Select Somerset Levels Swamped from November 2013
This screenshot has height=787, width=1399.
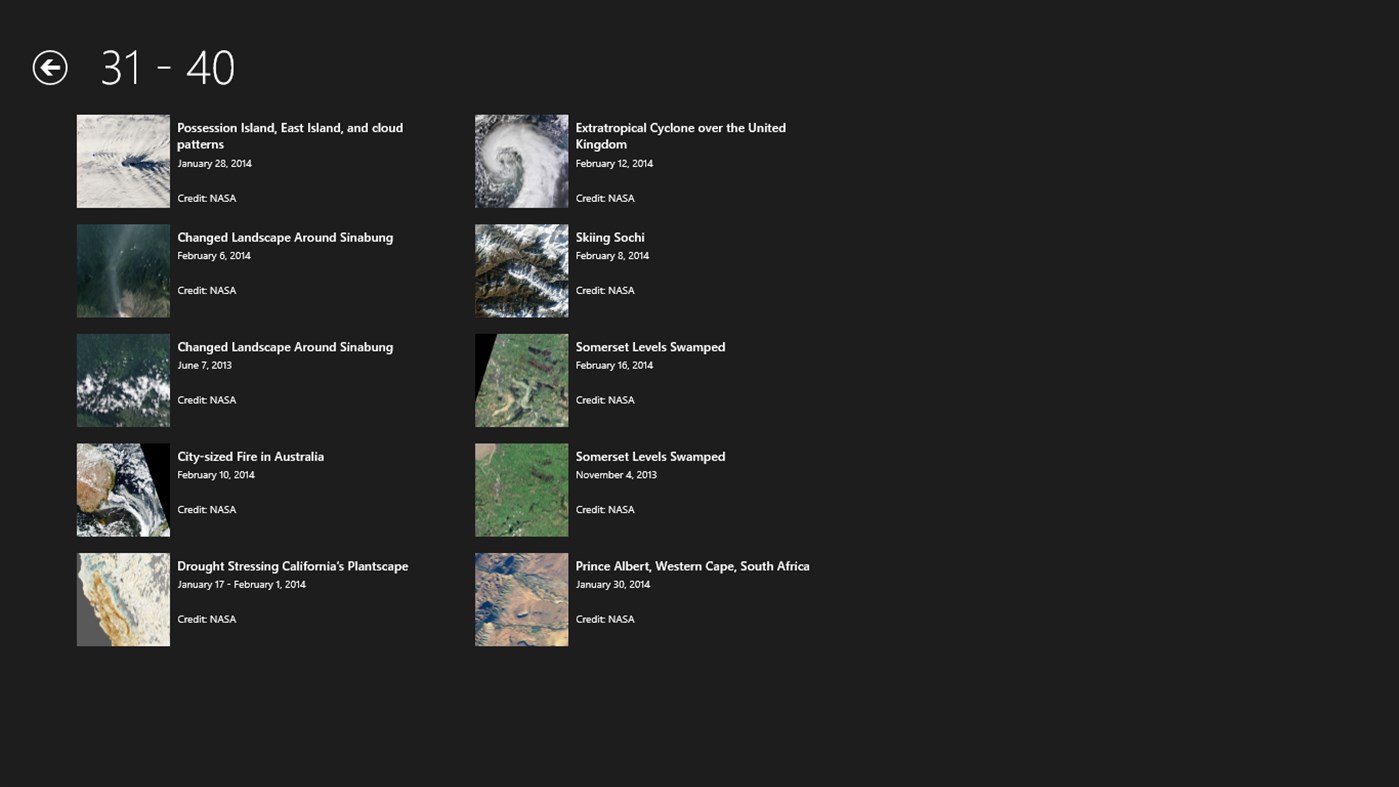click(x=650, y=456)
